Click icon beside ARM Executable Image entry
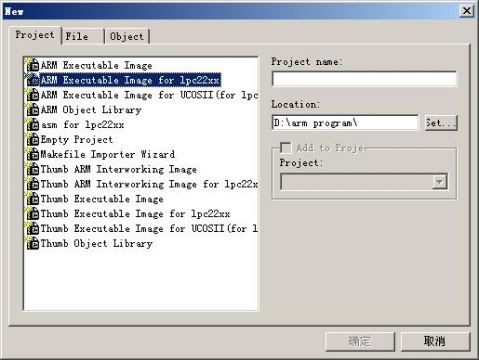 32,65
